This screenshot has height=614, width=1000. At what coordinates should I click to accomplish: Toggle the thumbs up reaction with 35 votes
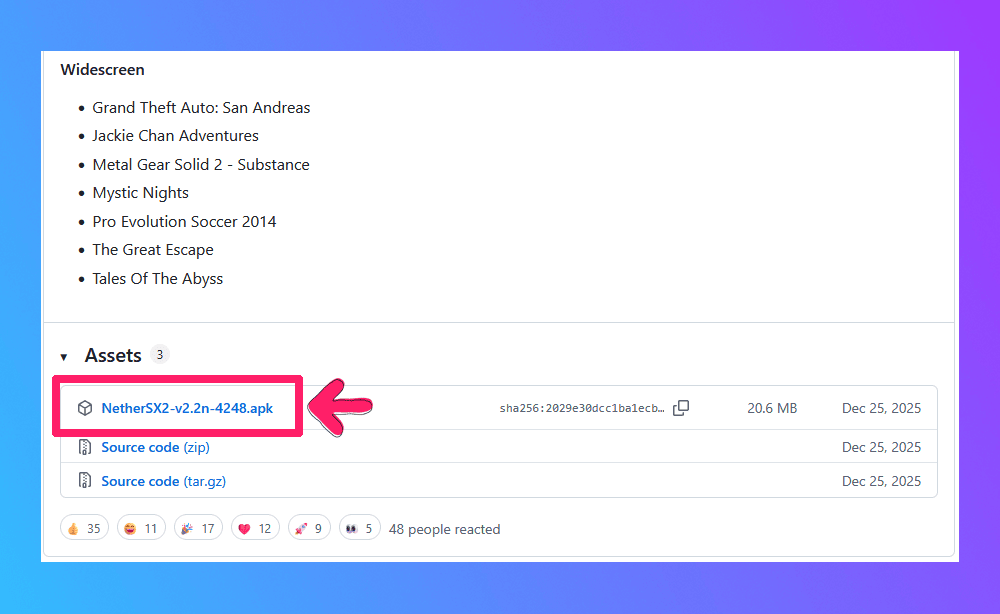pos(84,529)
